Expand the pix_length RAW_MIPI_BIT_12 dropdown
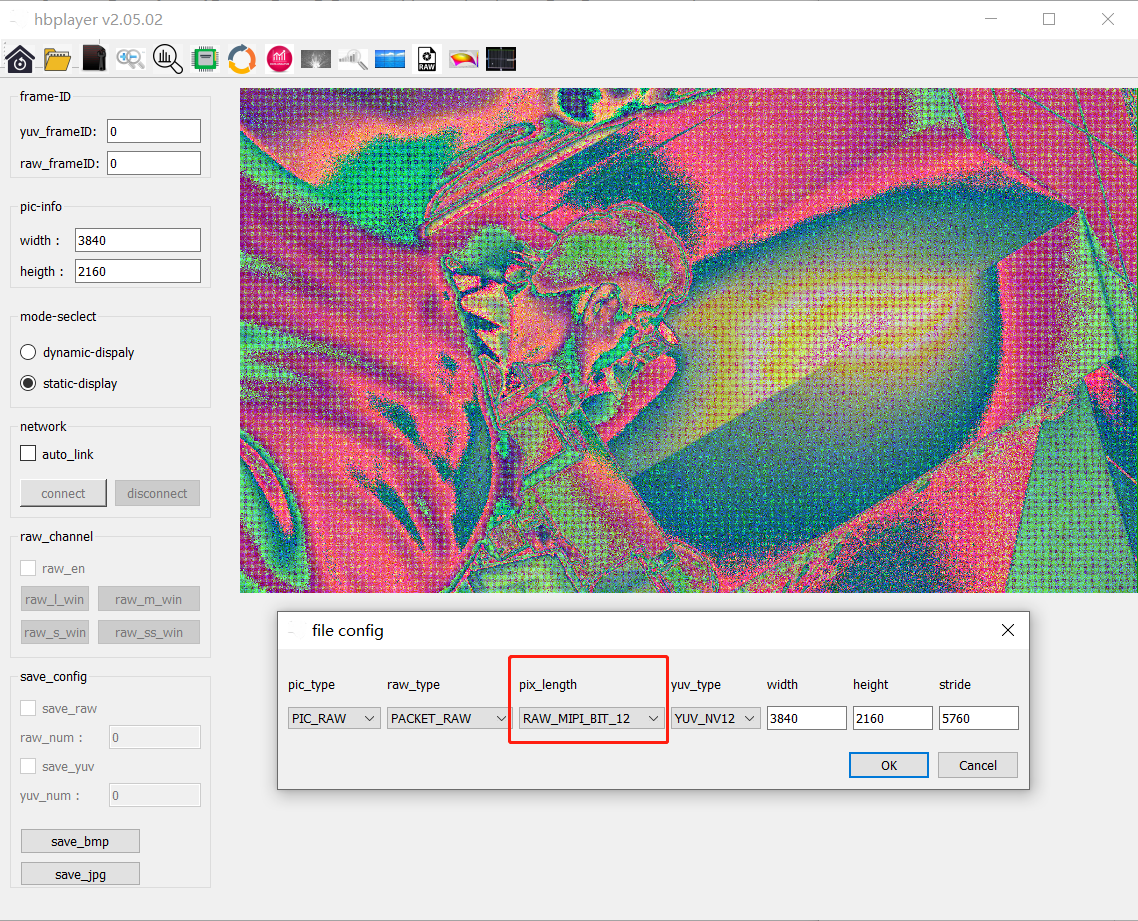Image resolution: width=1138 pixels, height=921 pixels. coord(591,718)
